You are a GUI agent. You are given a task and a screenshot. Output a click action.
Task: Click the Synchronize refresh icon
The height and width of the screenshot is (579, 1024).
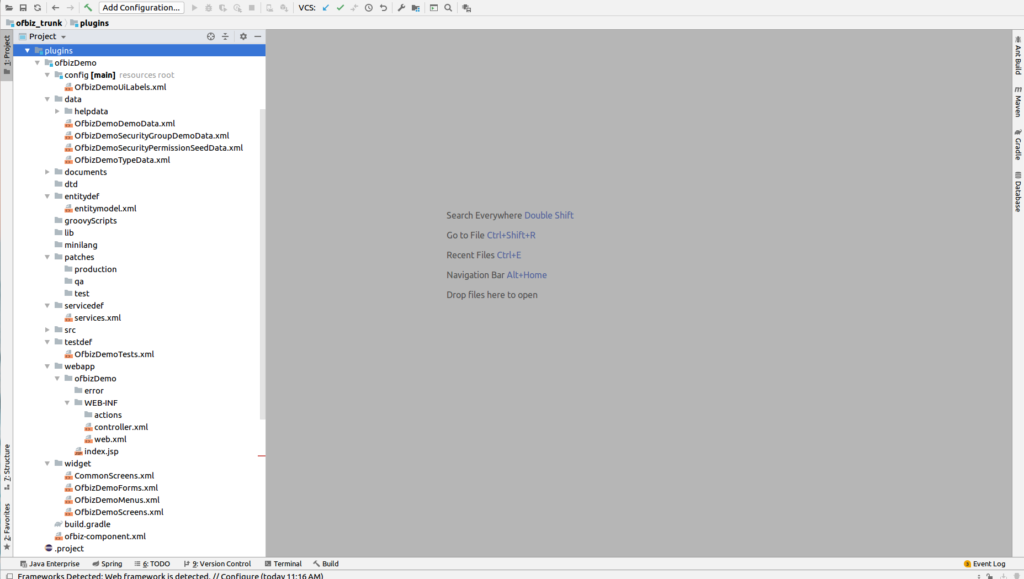[37, 8]
